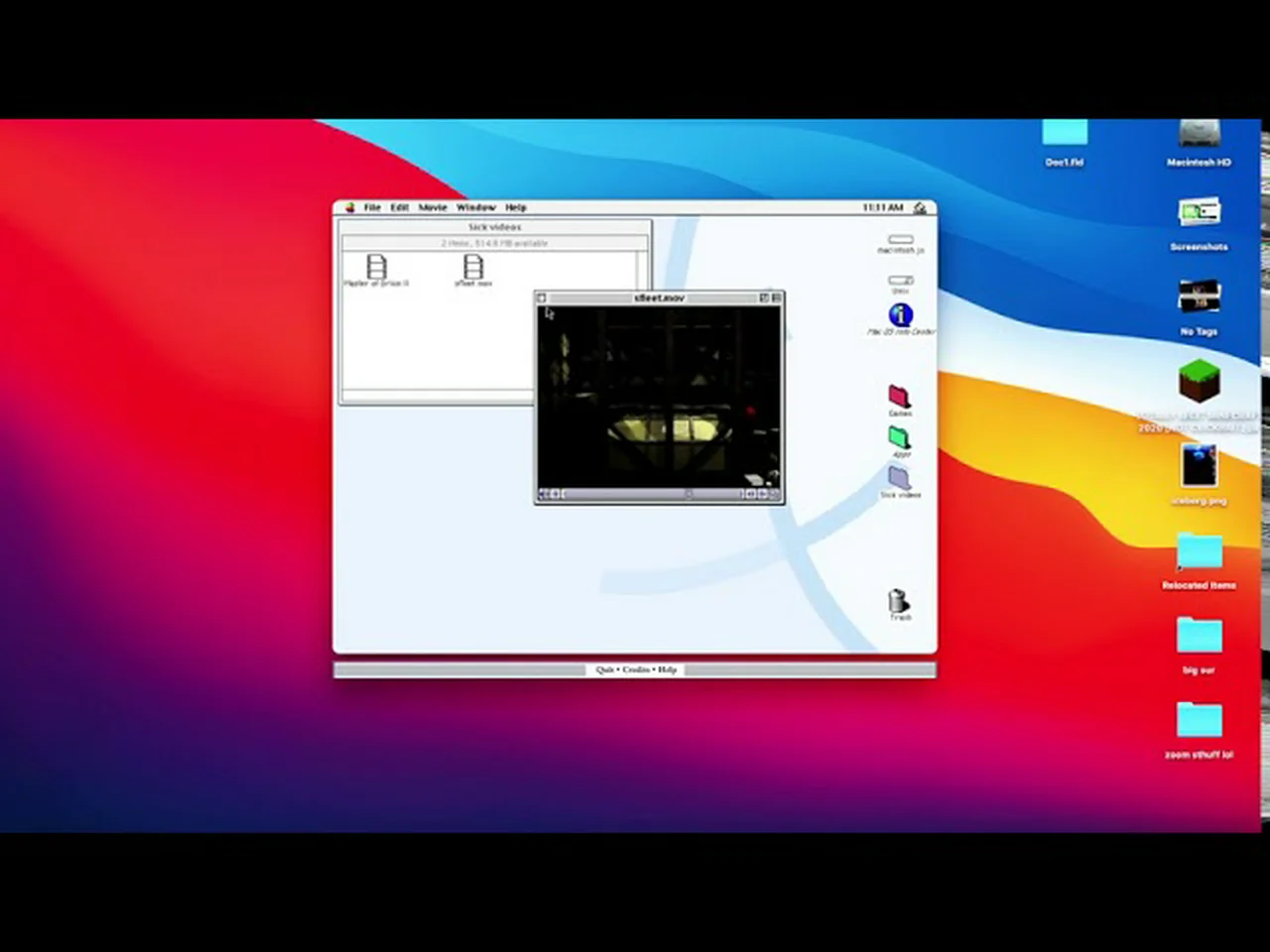1270x952 pixels.
Task: Collapse the sfleet.mov window with windowshade box
Action: (x=776, y=297)
